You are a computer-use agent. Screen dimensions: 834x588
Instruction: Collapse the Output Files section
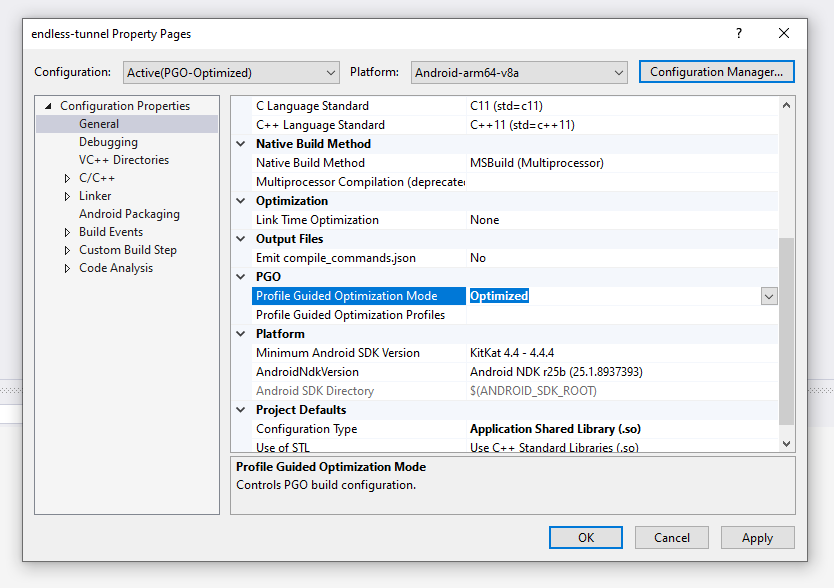240,238
